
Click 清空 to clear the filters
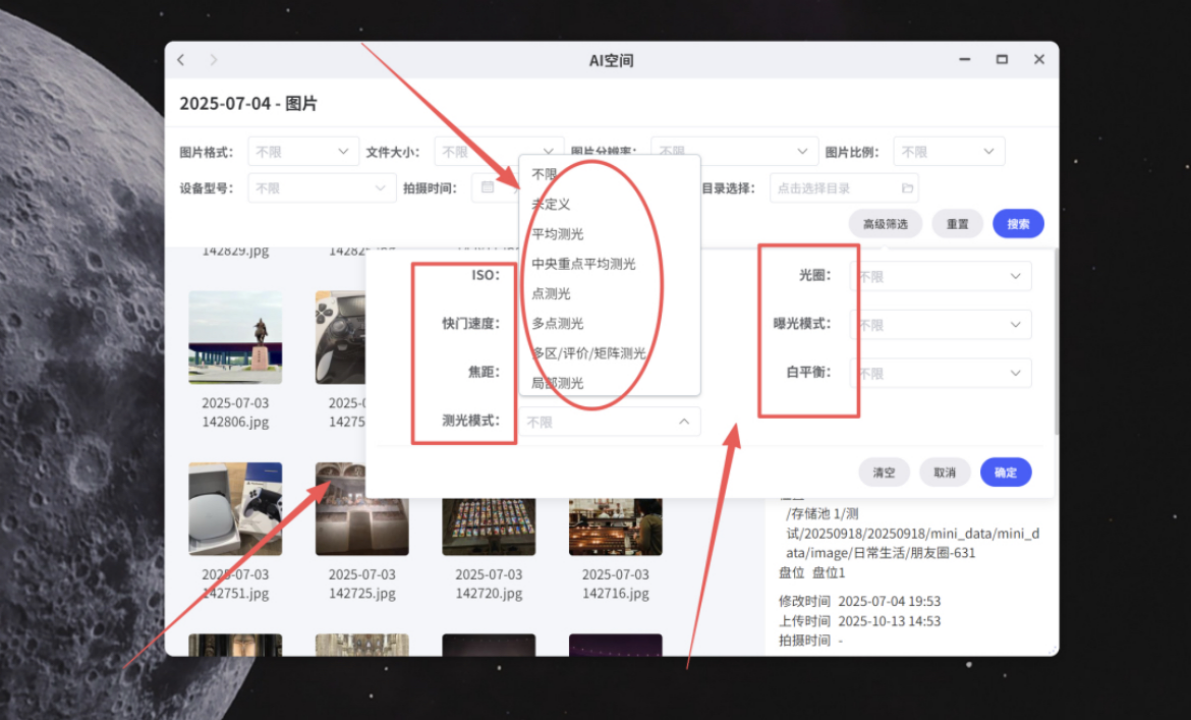click(x=883, y=471)
